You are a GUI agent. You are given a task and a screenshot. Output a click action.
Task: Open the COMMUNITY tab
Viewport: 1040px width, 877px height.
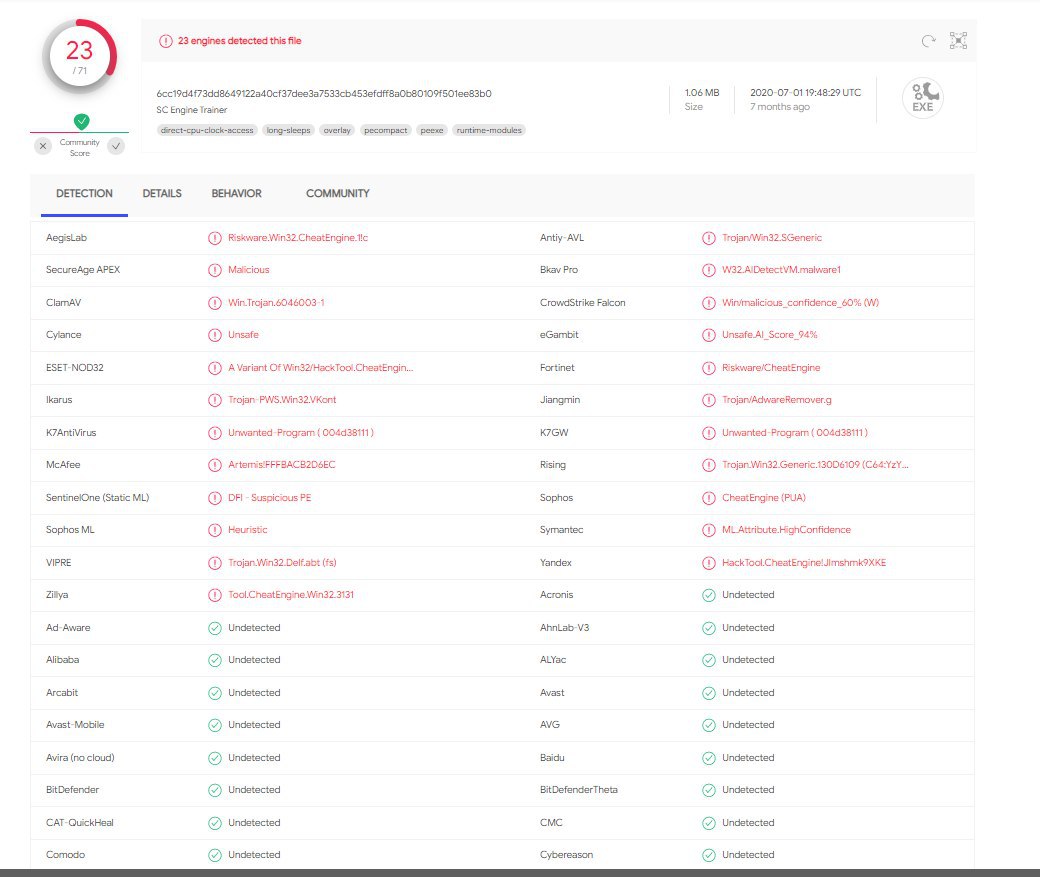338,194
